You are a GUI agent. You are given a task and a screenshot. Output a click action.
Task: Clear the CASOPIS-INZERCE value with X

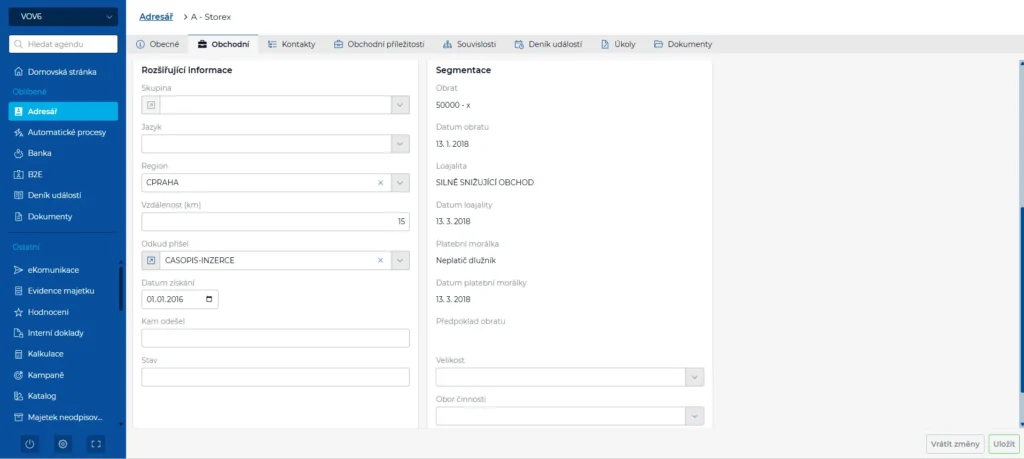point(380,261)
